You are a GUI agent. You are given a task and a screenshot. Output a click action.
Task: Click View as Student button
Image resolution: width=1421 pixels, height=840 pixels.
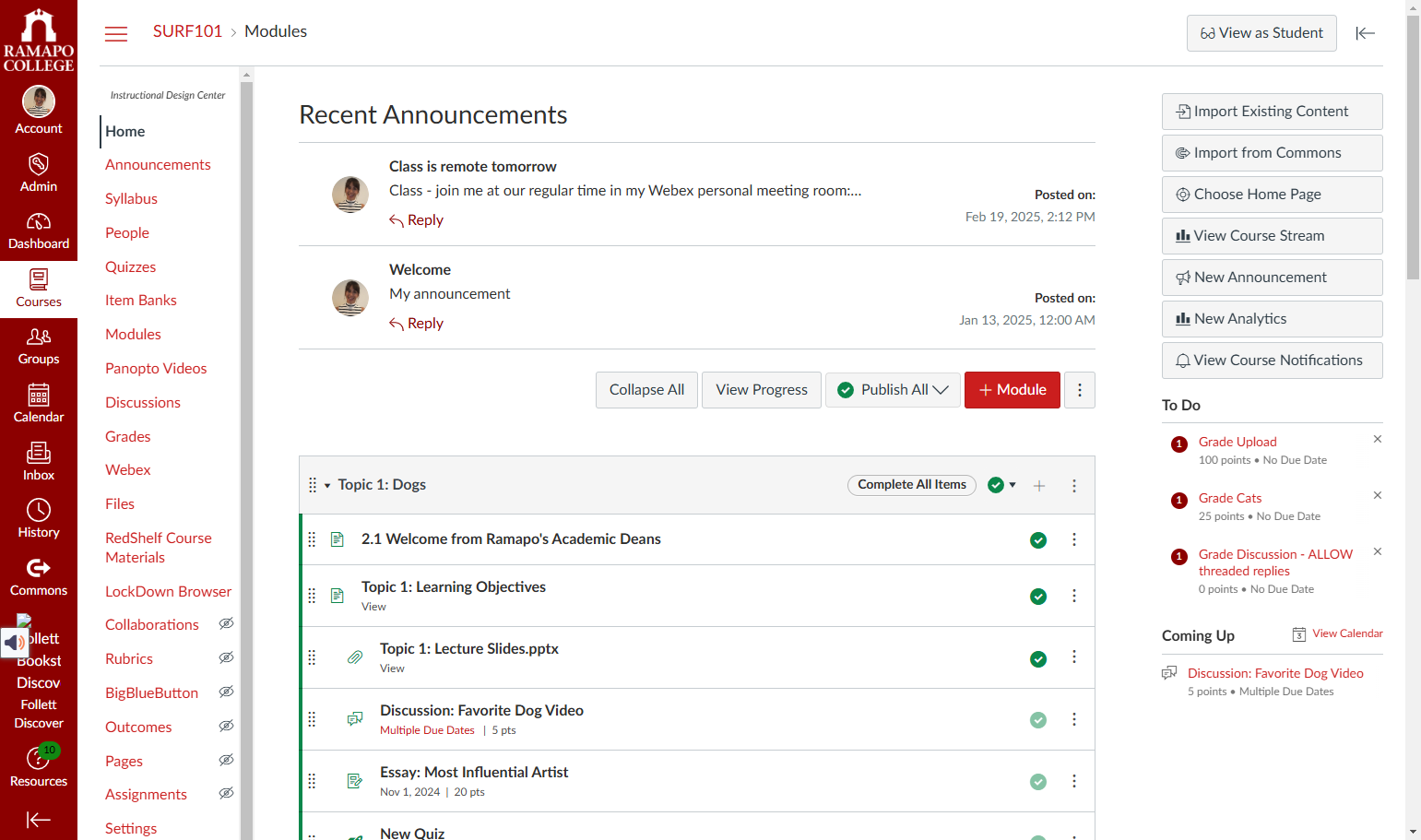[x=1261, y=33]
